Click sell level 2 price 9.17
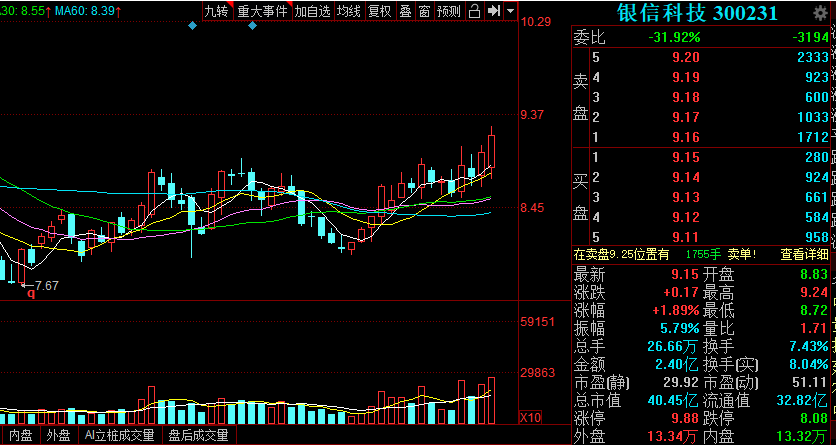The image size is (836, 445). pyautogui.click(x=686, y=117)
